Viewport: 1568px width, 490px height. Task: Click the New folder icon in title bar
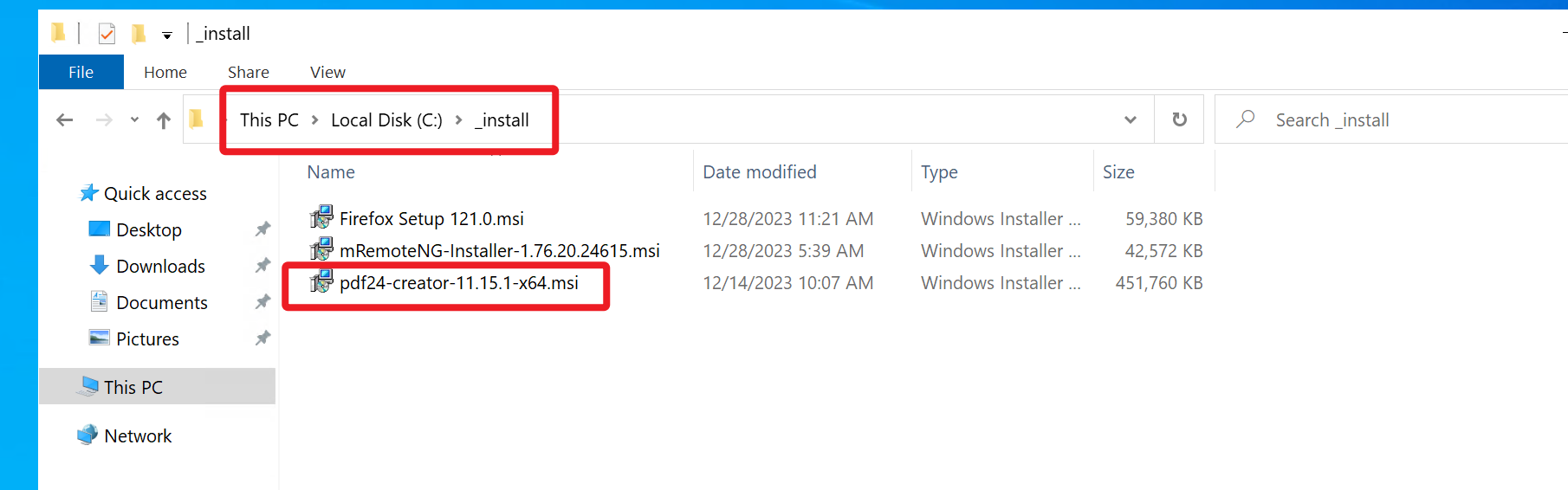138,34
